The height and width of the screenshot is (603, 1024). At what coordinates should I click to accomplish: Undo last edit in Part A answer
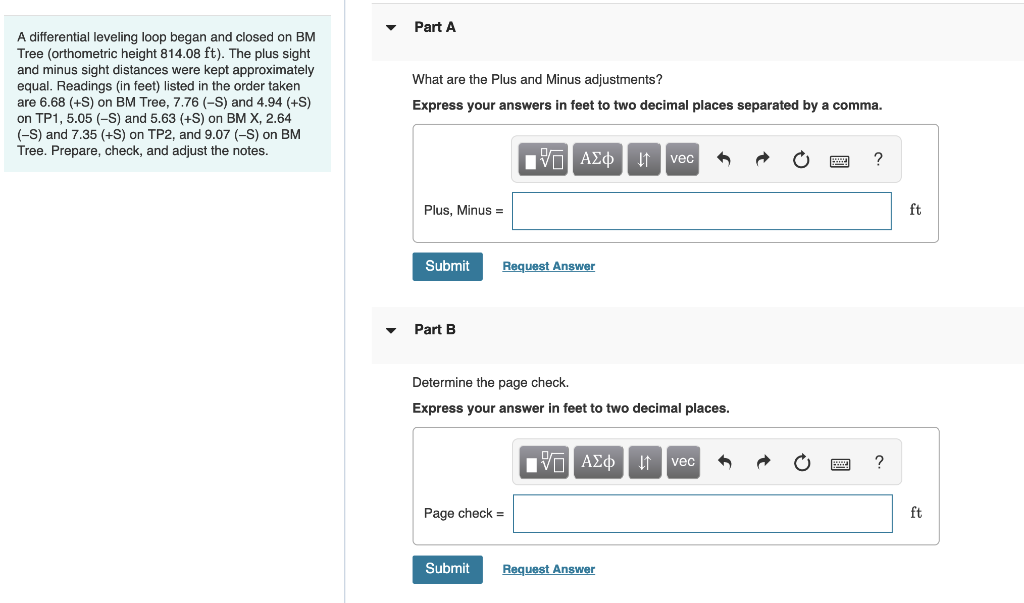click(x=724, y=159)
